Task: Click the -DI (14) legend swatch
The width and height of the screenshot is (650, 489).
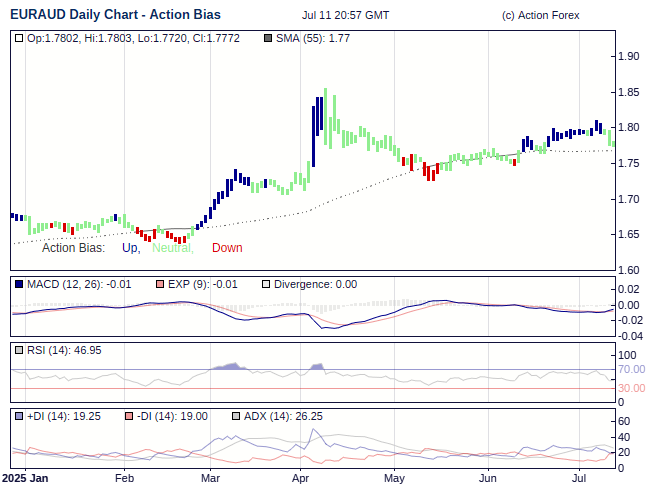Action: (129, 416)
